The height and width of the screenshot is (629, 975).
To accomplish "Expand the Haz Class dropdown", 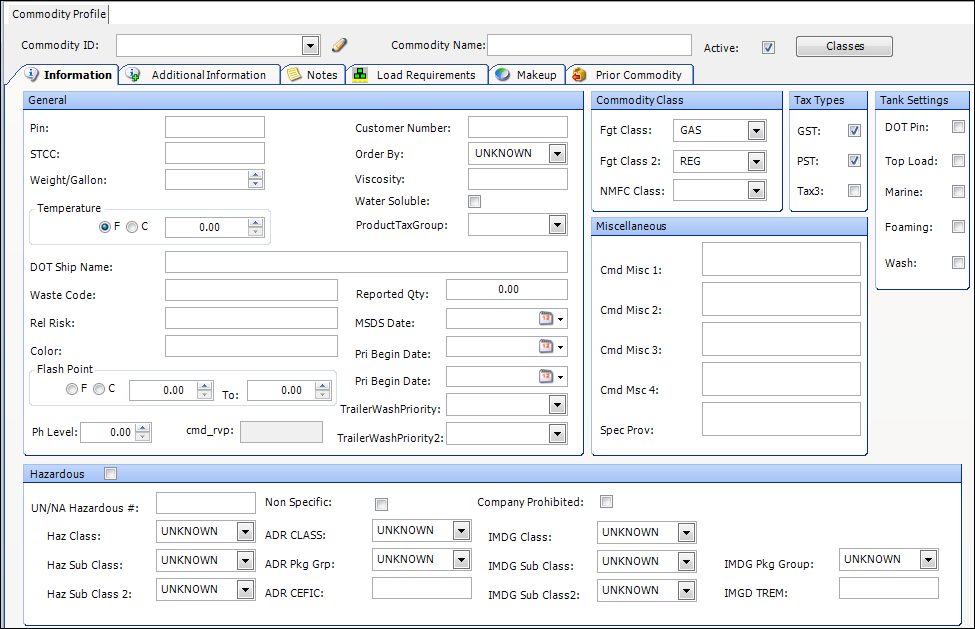I will point(245,532).
